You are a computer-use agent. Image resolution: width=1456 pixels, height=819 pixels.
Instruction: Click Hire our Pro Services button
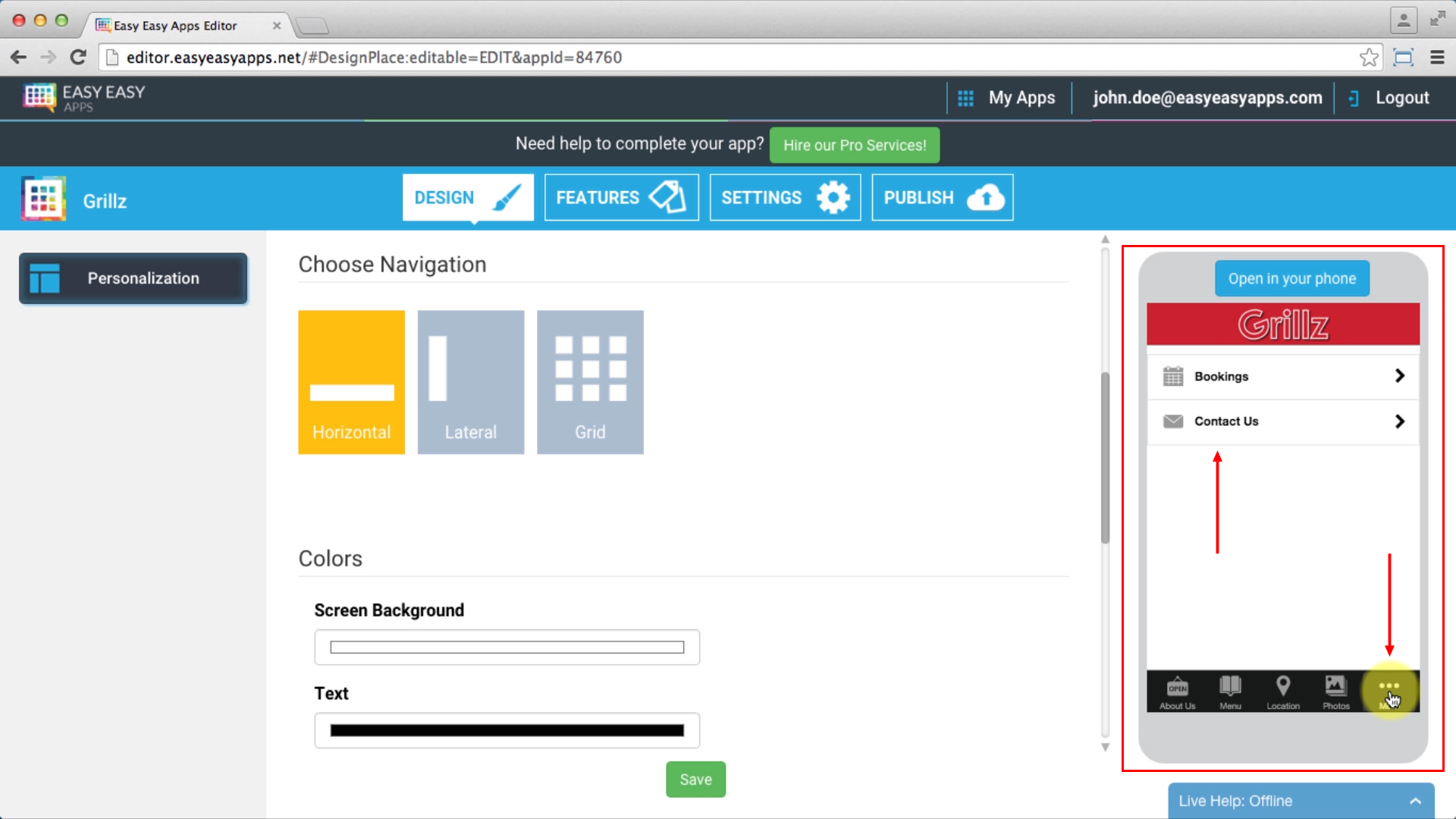[x=855, y=145]
